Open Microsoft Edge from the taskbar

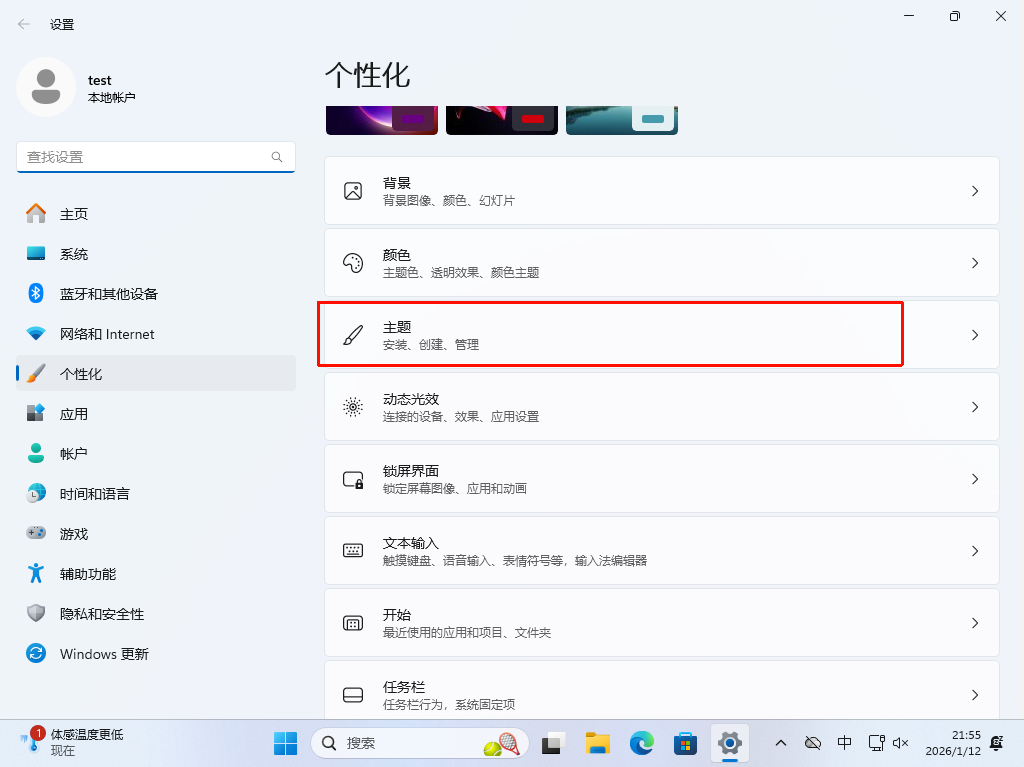pos(641,743)
